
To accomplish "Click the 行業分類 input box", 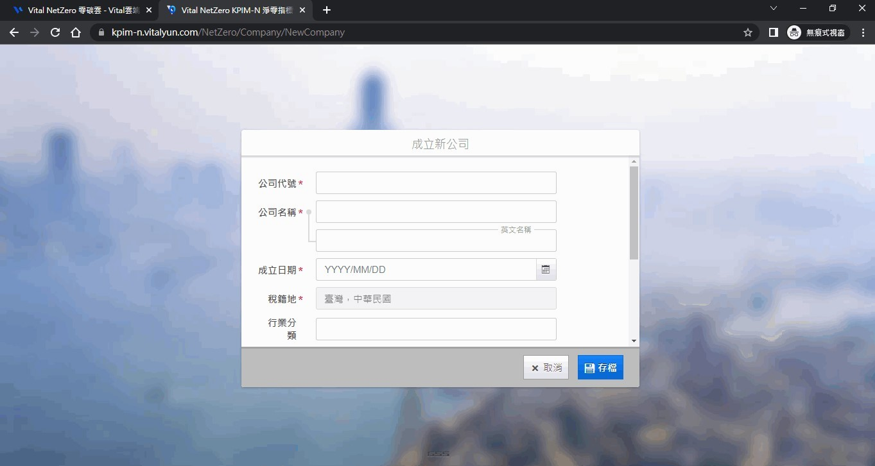I will point(436,329).
